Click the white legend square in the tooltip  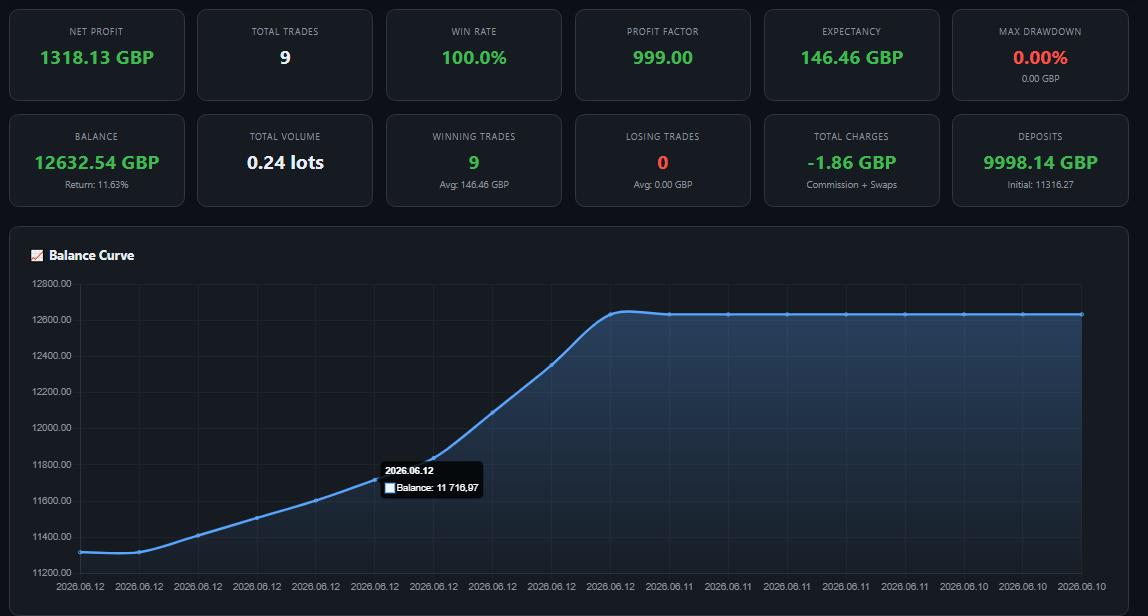(390, 488)
